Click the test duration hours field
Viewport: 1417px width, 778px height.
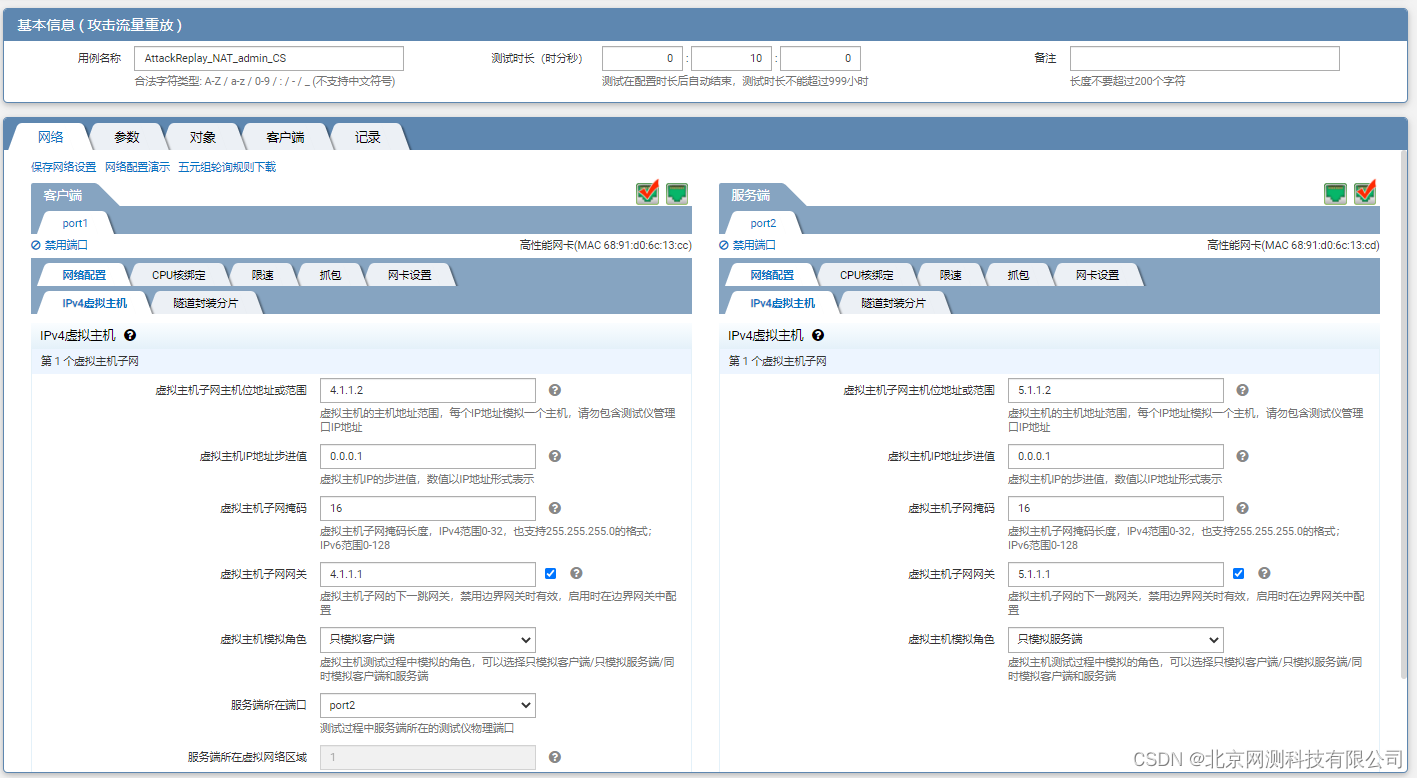pyautogui.click(x=642, y=58)
